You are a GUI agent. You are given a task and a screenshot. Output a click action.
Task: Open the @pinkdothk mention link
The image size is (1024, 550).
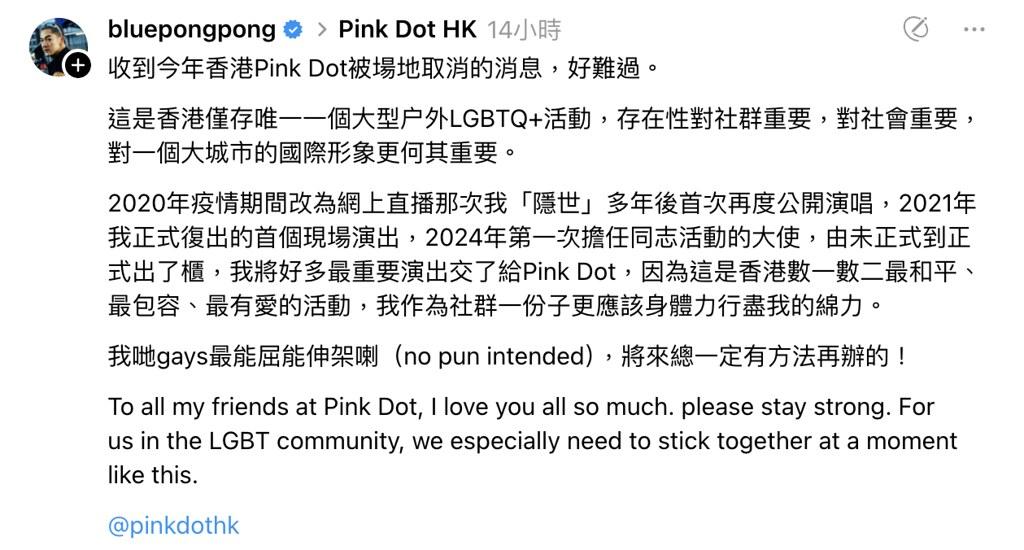(173, 525)
